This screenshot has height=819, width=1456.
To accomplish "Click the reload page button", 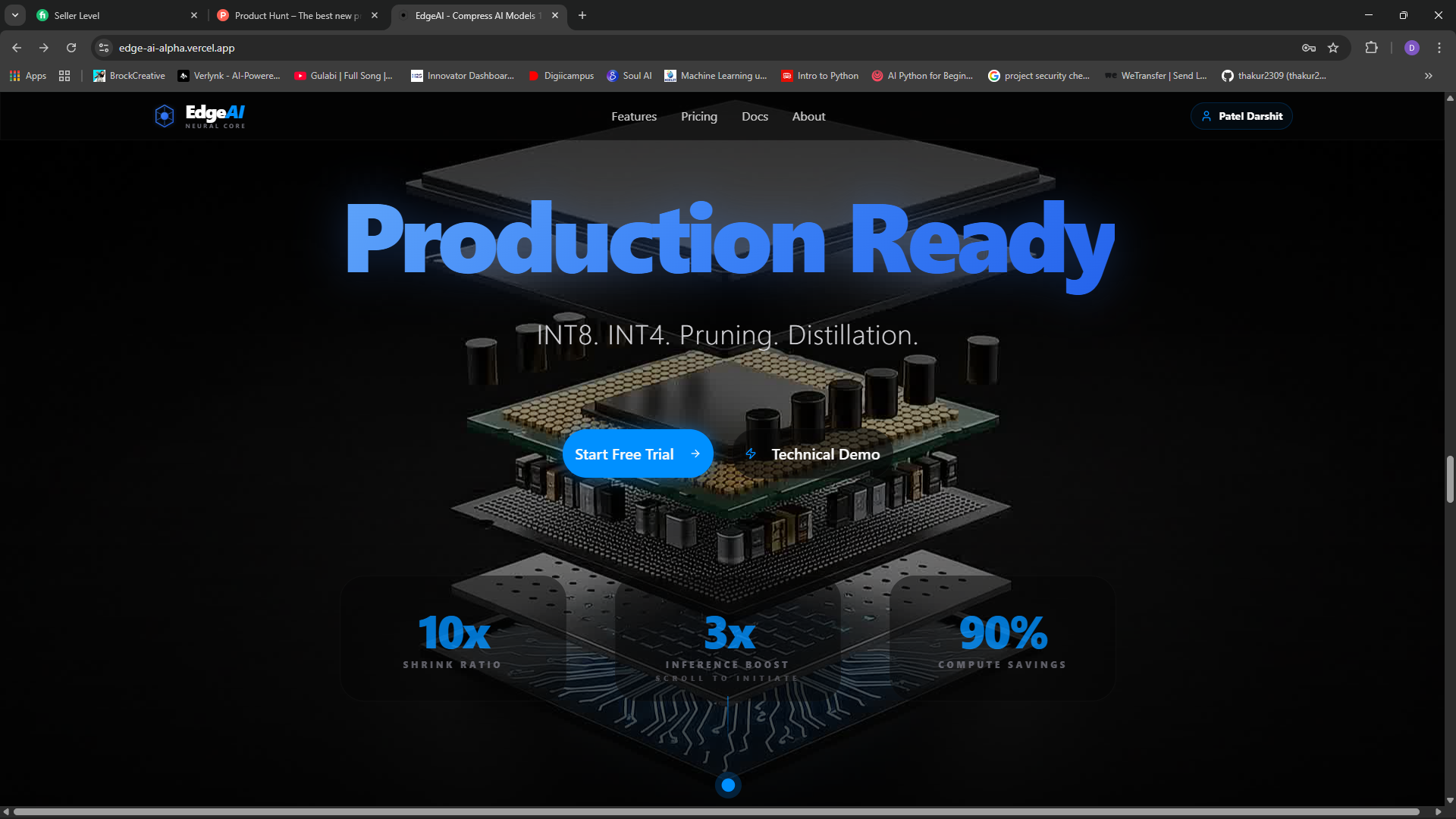I will pyautogui.click(x=71, y=48).
